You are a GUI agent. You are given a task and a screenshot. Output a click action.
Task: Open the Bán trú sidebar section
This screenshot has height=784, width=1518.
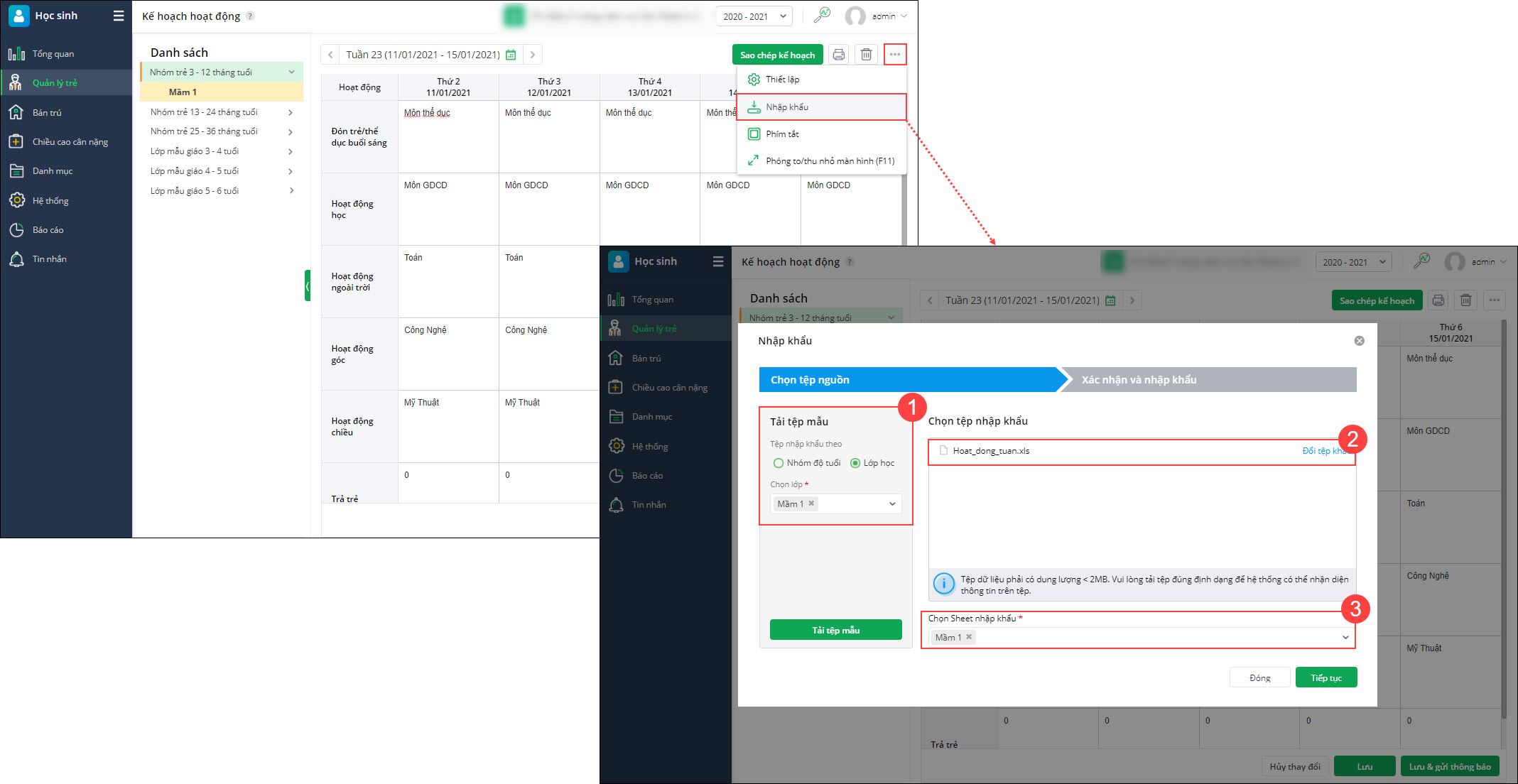click(47, 112)
